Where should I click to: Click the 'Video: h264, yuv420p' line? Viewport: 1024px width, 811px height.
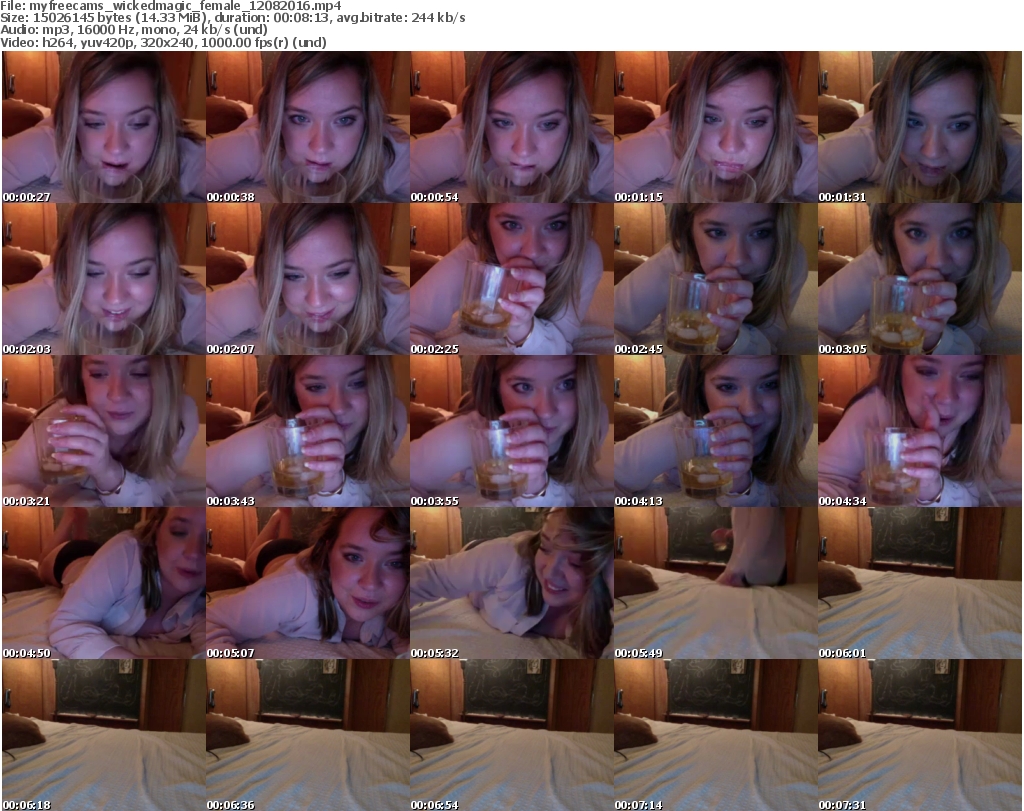click(163, 42)
